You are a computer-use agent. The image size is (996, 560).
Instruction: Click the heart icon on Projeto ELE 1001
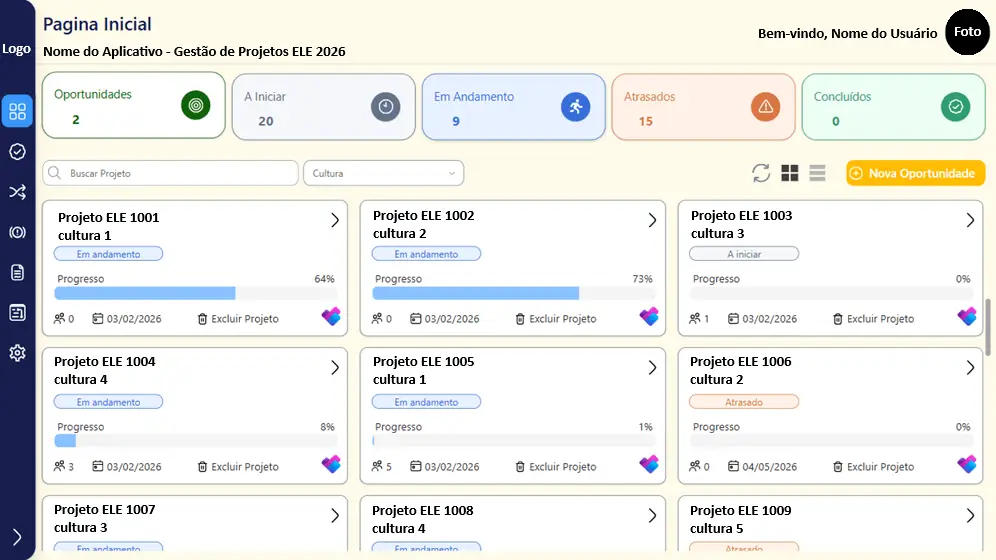[331, 316]
